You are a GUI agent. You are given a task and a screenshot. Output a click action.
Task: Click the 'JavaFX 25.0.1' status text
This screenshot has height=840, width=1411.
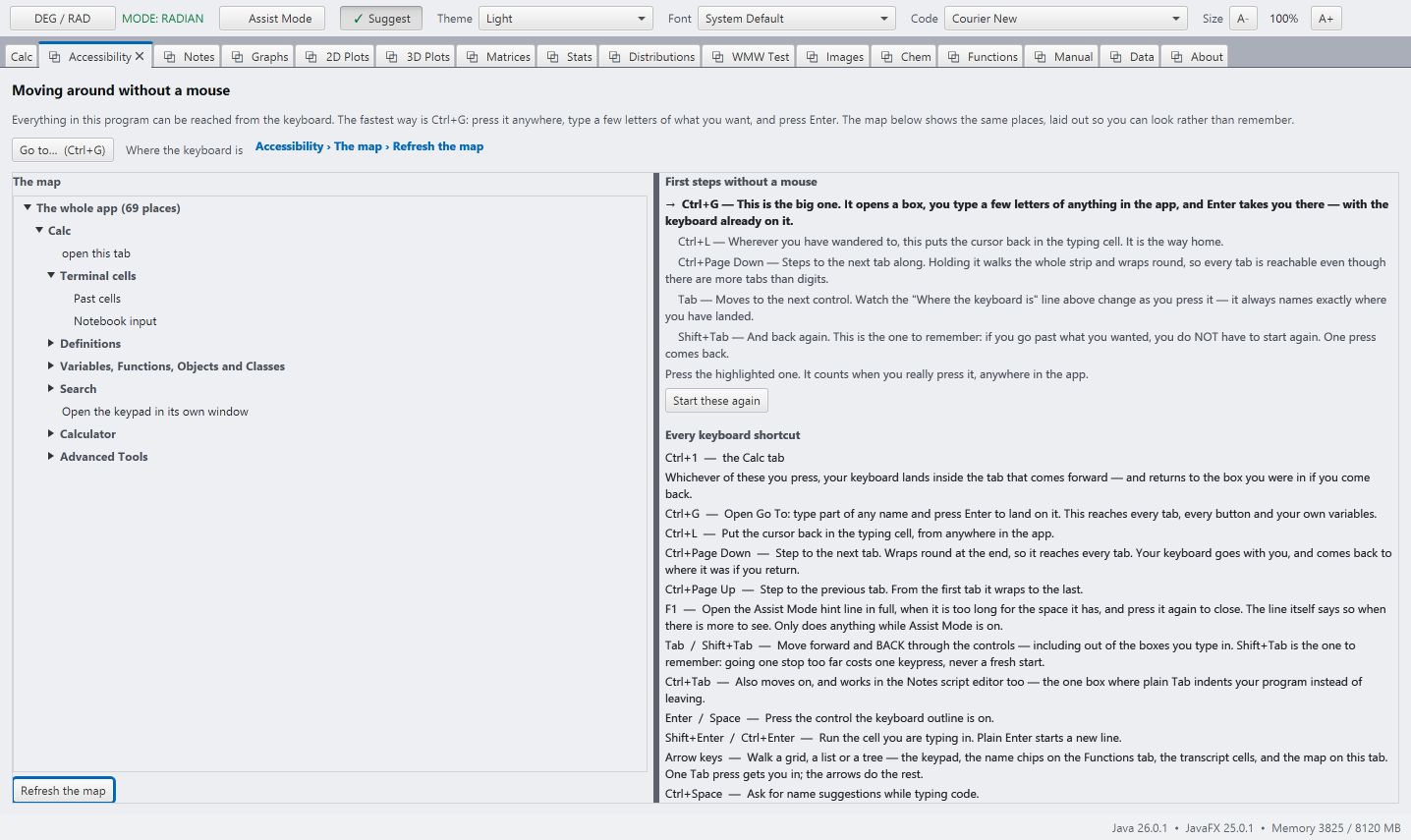click(x=1219, y=828)
